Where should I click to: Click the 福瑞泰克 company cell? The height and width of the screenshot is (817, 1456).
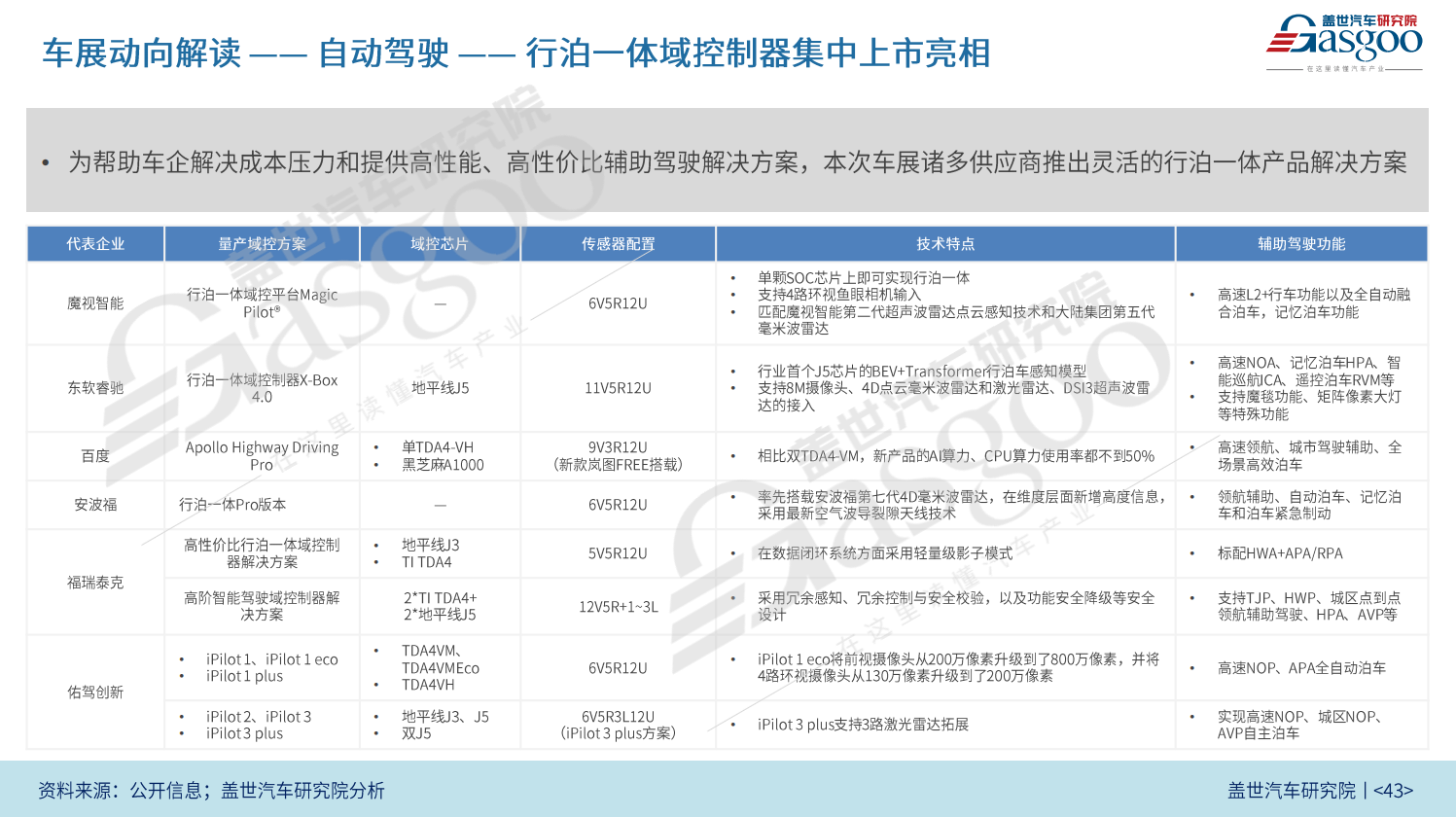95,583
